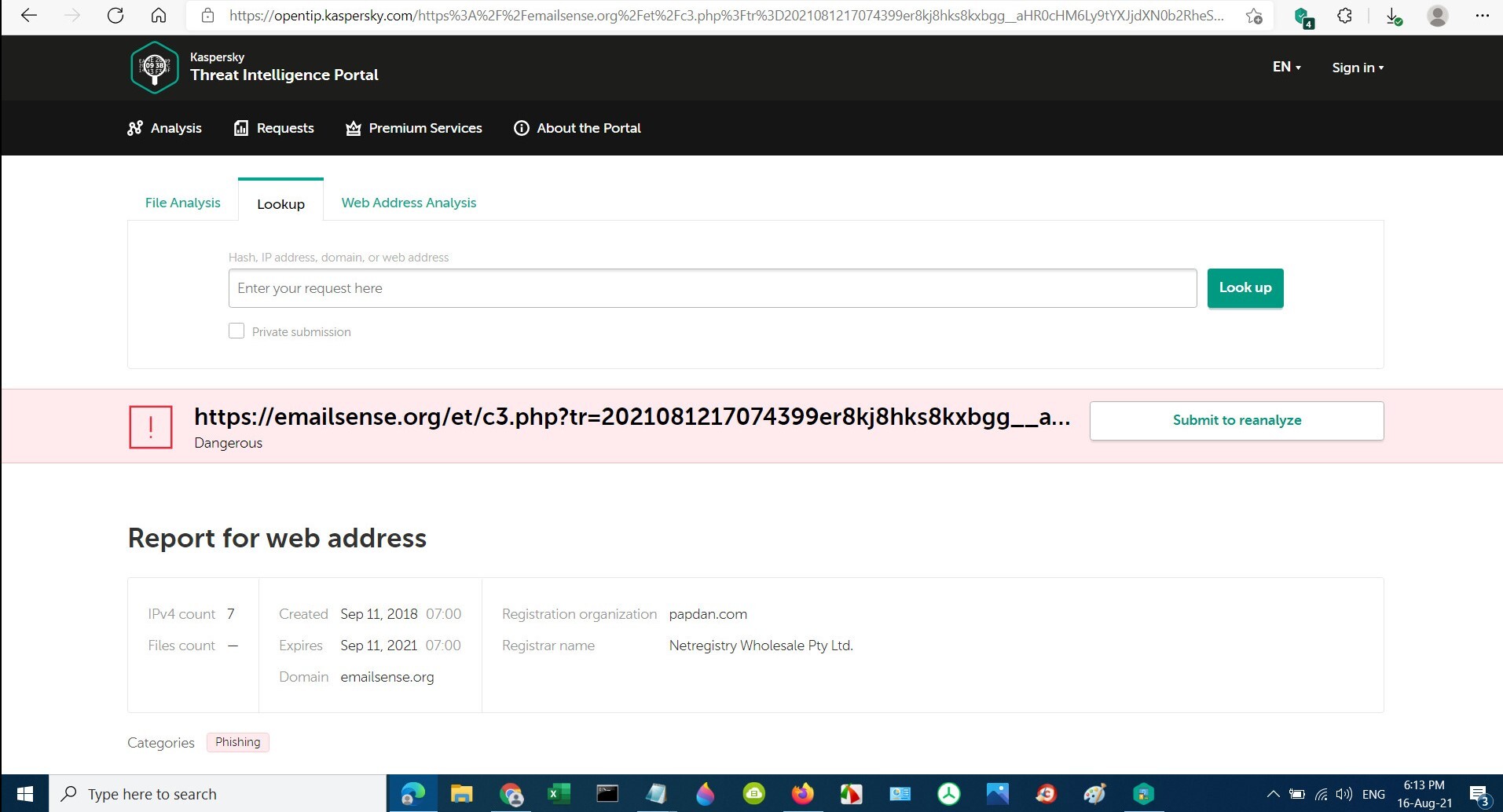Screen dimensions: 1503x812
Task: Open the browser Downloads icon
Action: 1394,16
